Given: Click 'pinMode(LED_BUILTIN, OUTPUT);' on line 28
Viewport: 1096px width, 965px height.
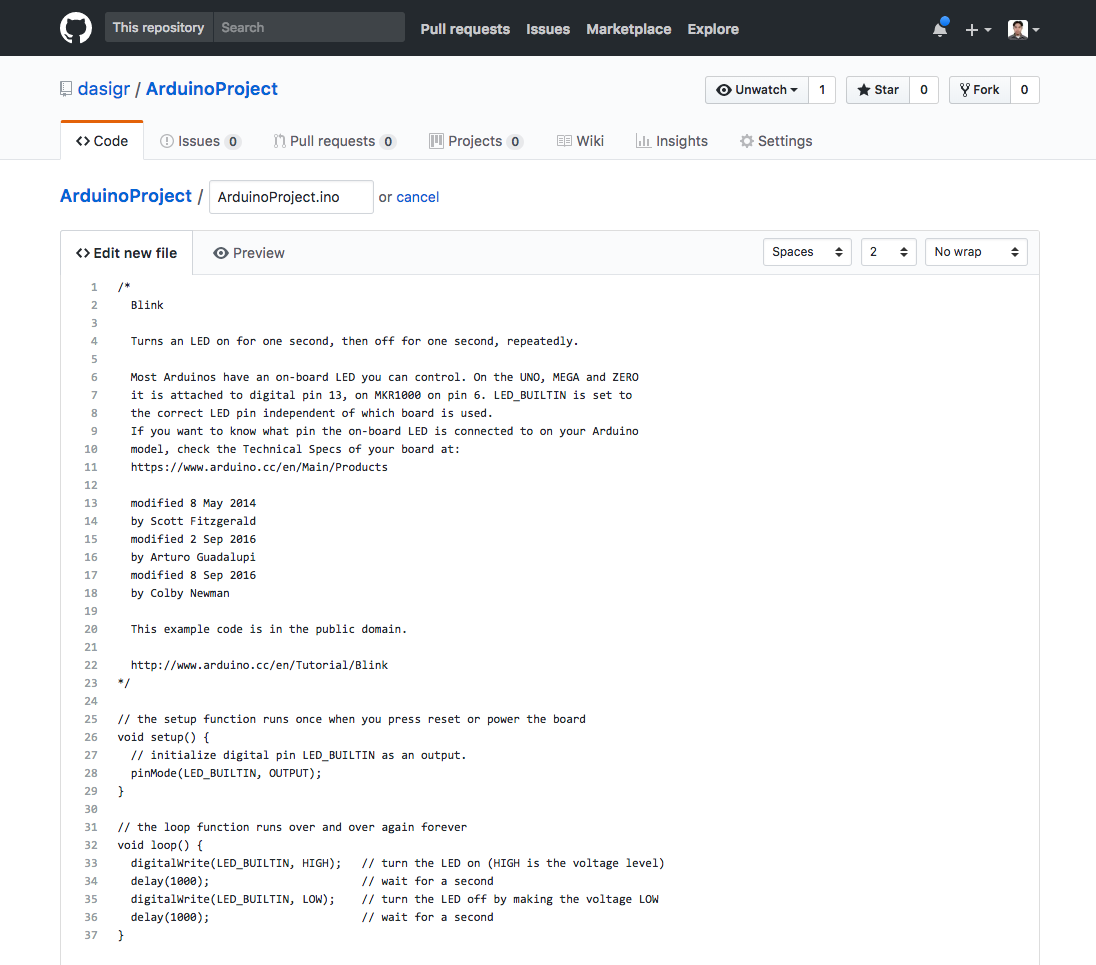Looking at the screenshot, I should (226, 773).
